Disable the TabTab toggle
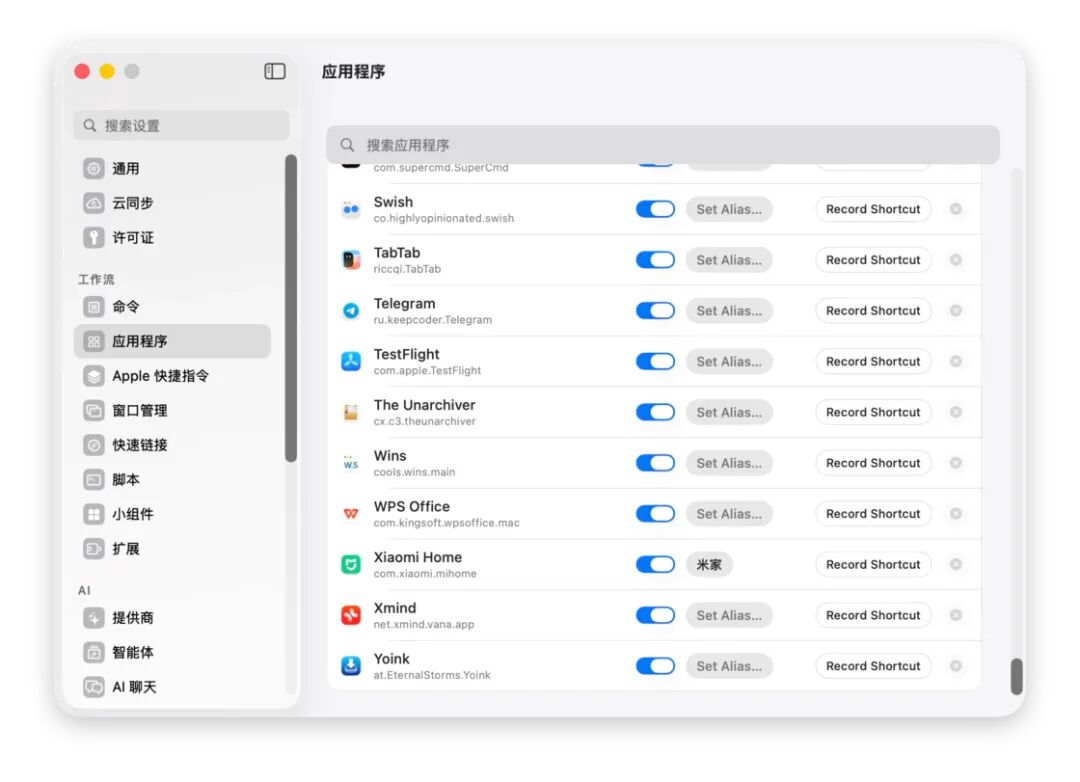This screenshot has height=782, width=1080. (655, 260)
